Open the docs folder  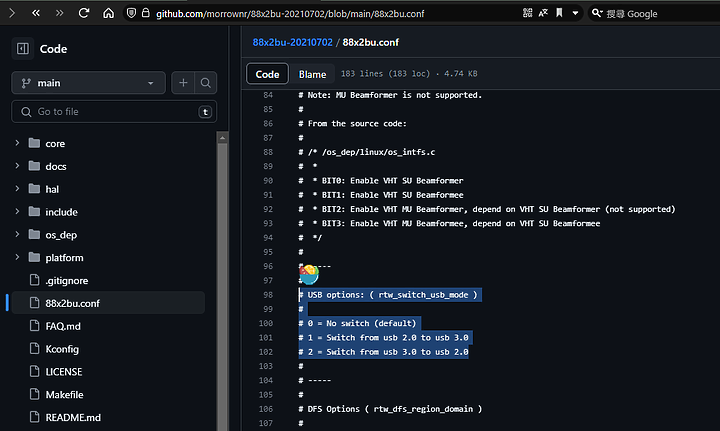pos(56,166)
